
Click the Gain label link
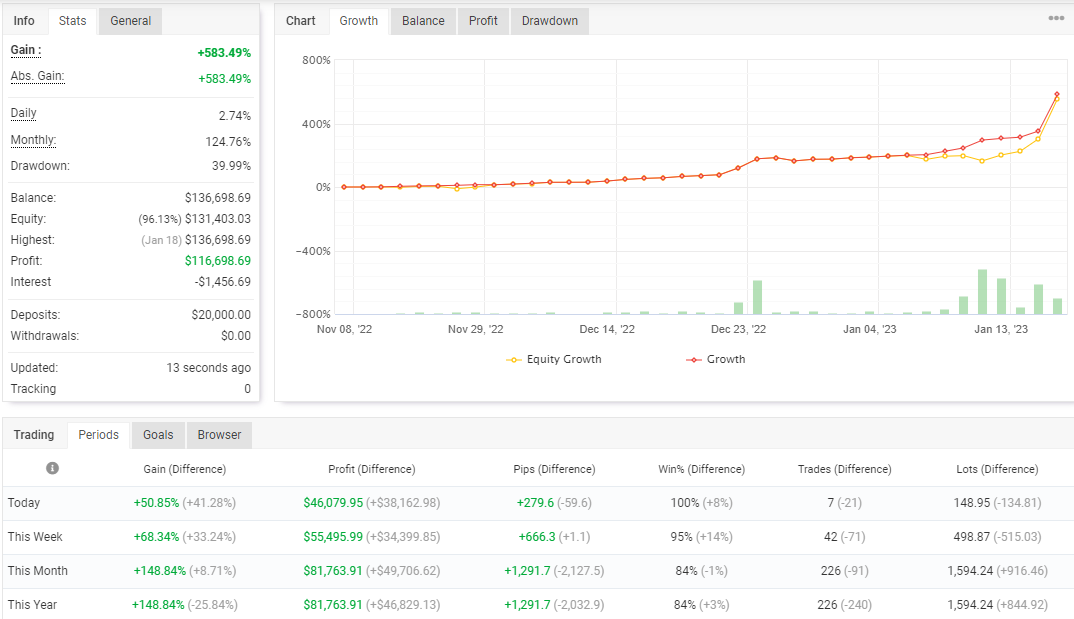[x=26, y=50]
